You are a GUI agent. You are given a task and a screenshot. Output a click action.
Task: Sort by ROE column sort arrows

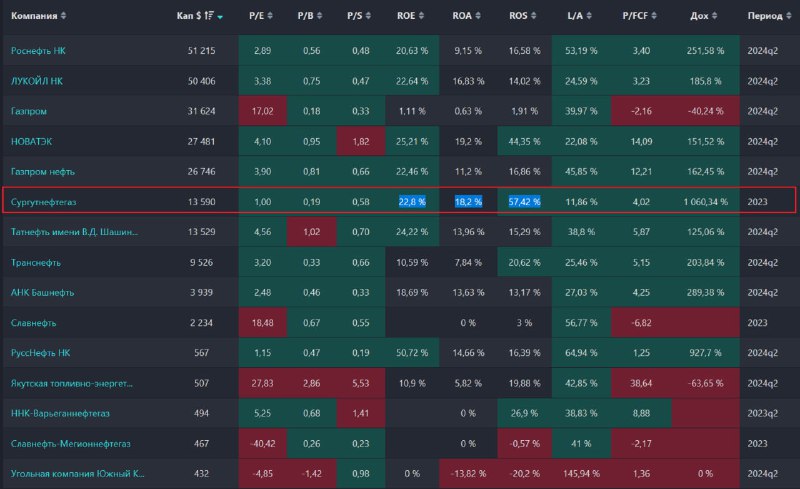[x=421, y=16]
